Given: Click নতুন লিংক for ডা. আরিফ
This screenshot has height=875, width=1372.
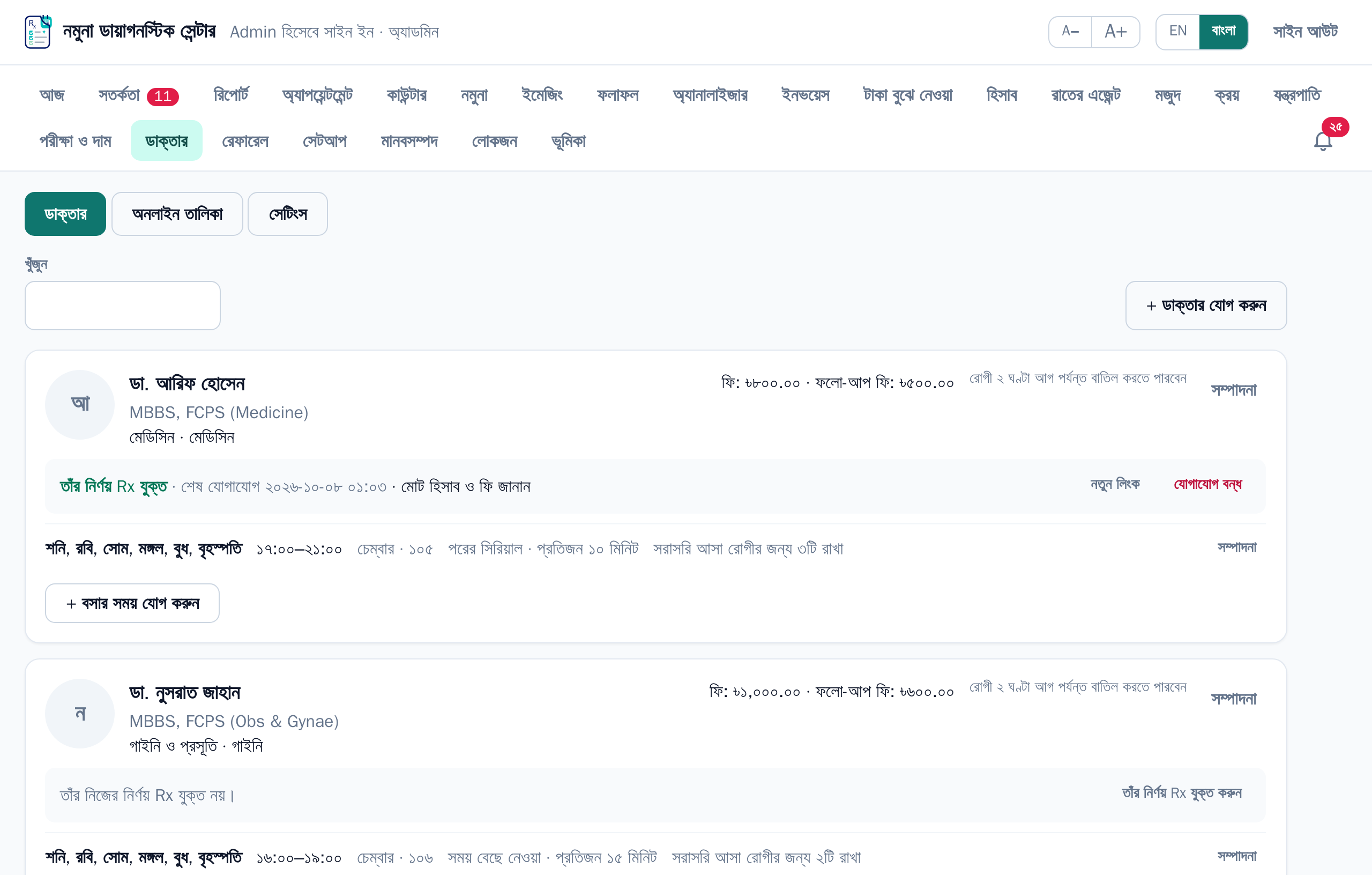Looking at the screenshot, I should [x=1114, y=484].
